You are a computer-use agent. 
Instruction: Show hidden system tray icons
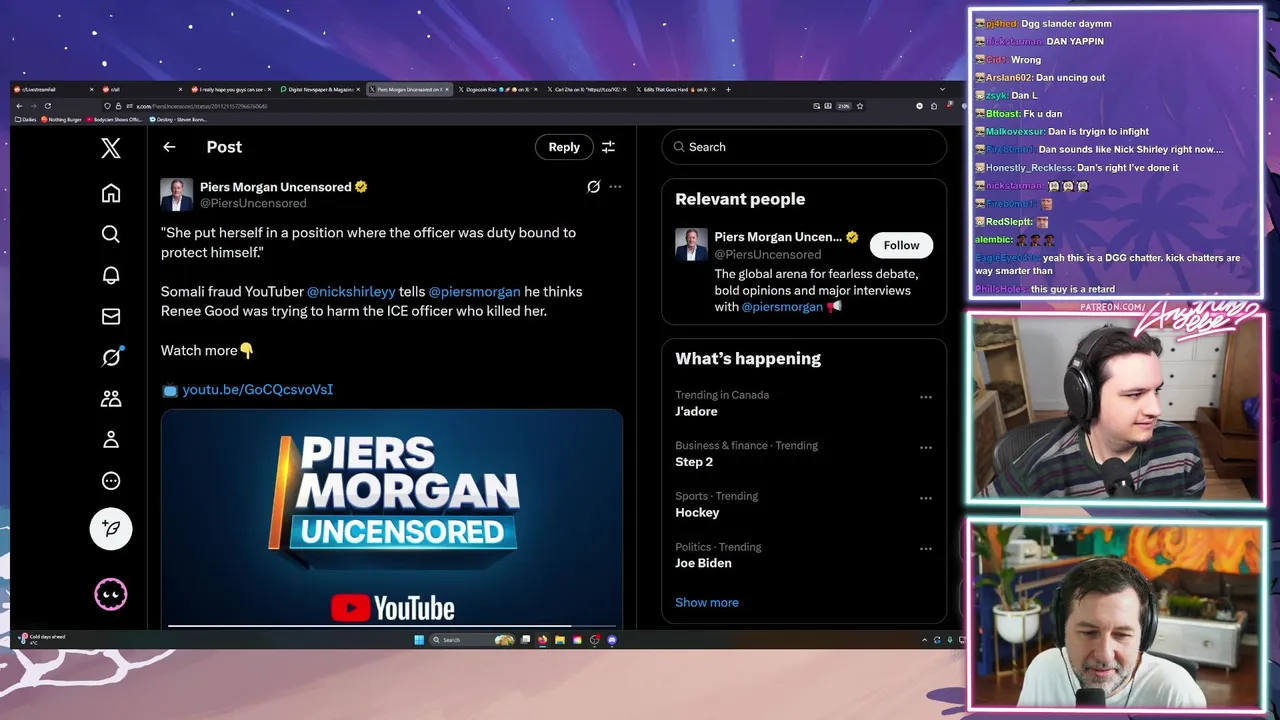point(924,640)
